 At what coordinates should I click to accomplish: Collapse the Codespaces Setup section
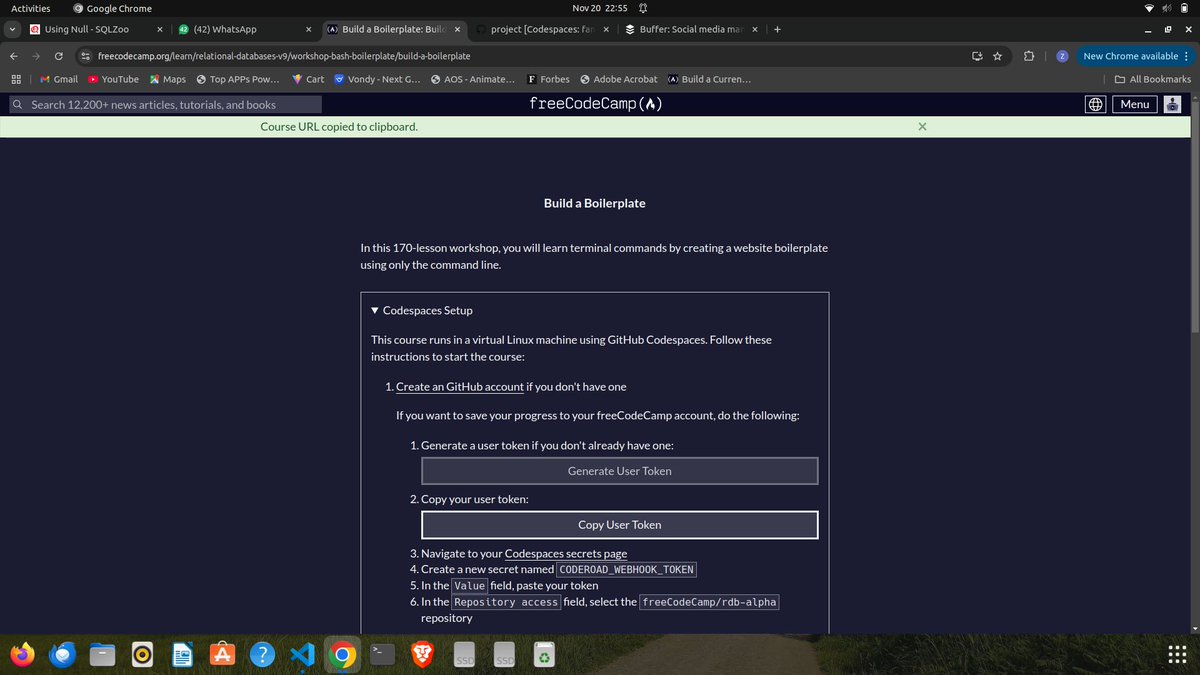click(x=422, y=310)
